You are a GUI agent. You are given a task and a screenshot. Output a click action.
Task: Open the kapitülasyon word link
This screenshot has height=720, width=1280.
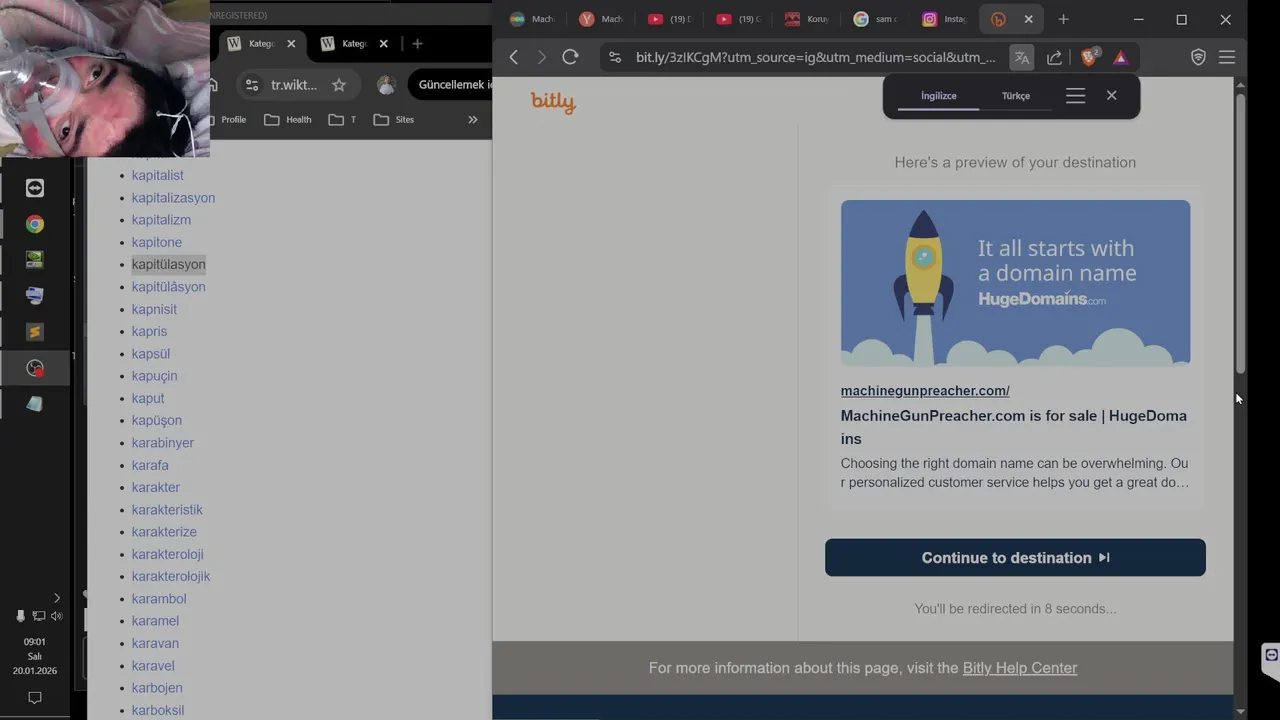point(168,264)
